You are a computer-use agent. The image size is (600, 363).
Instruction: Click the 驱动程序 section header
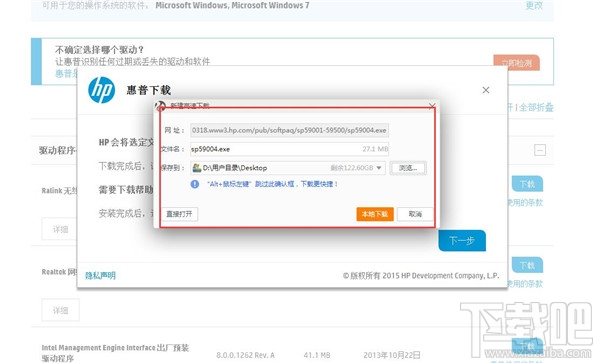[57, 150]
